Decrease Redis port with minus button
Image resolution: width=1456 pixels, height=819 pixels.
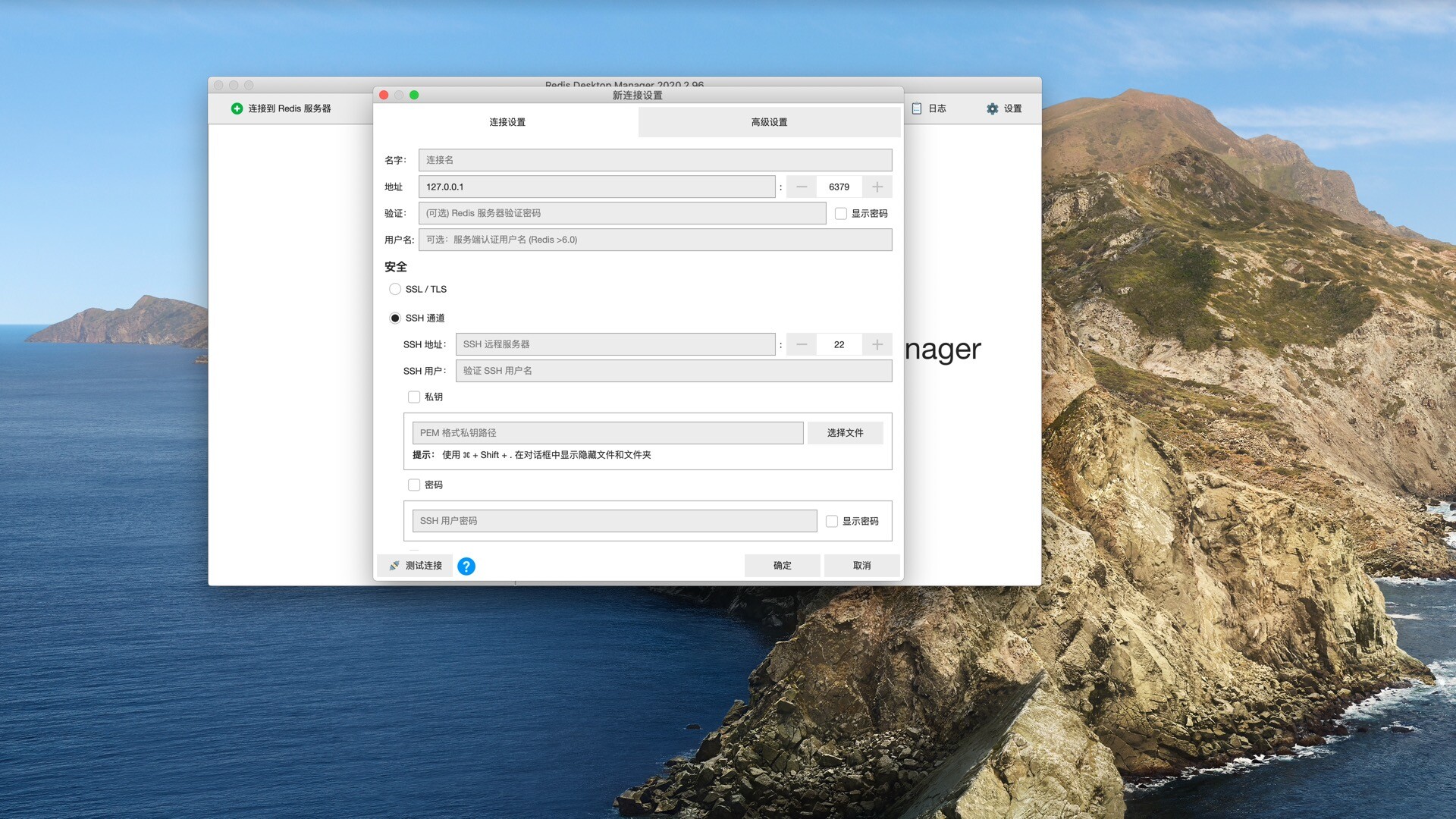[802, 187]
